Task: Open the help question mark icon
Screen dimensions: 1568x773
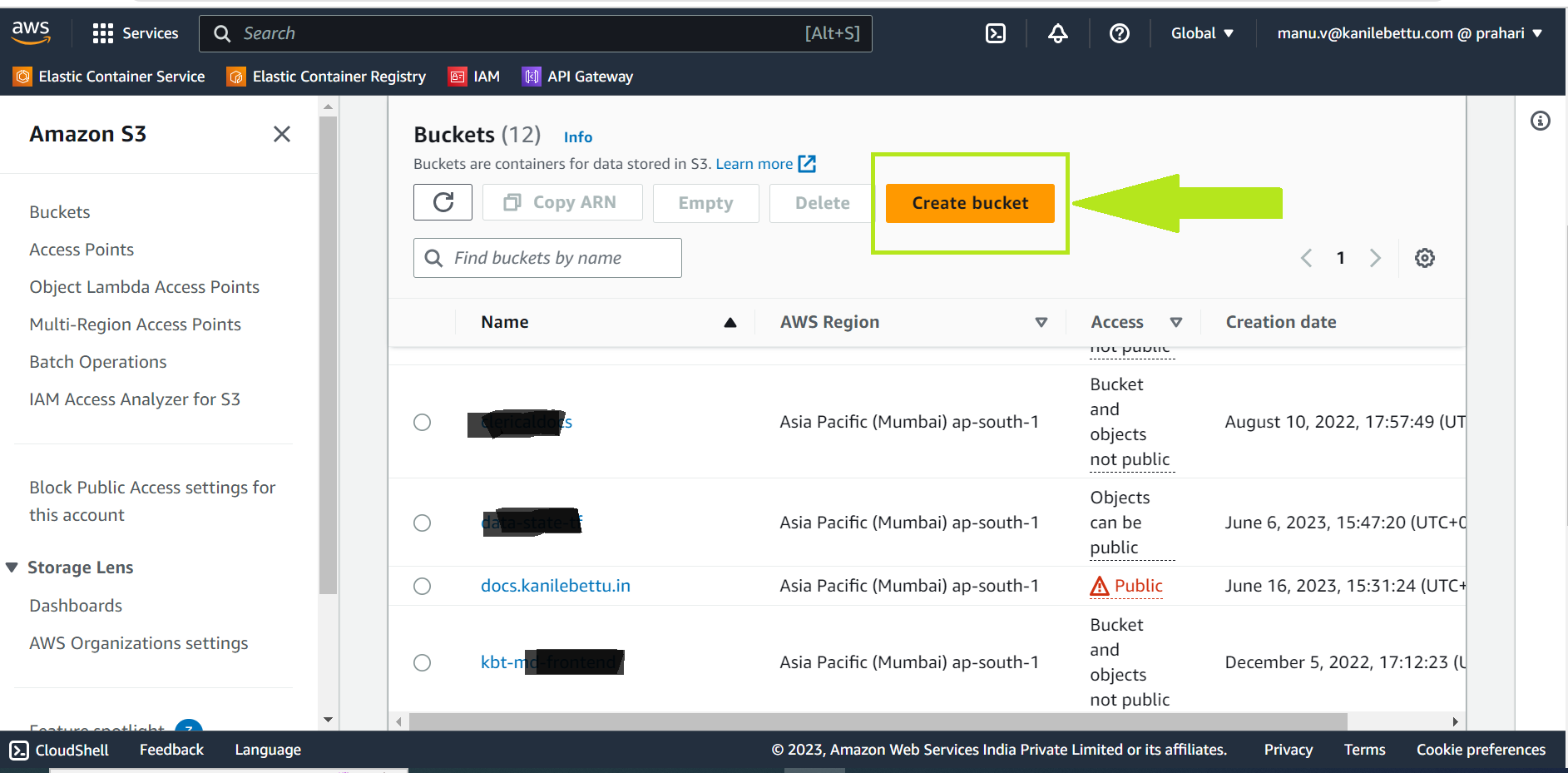Action: (x=1120, y=33)
